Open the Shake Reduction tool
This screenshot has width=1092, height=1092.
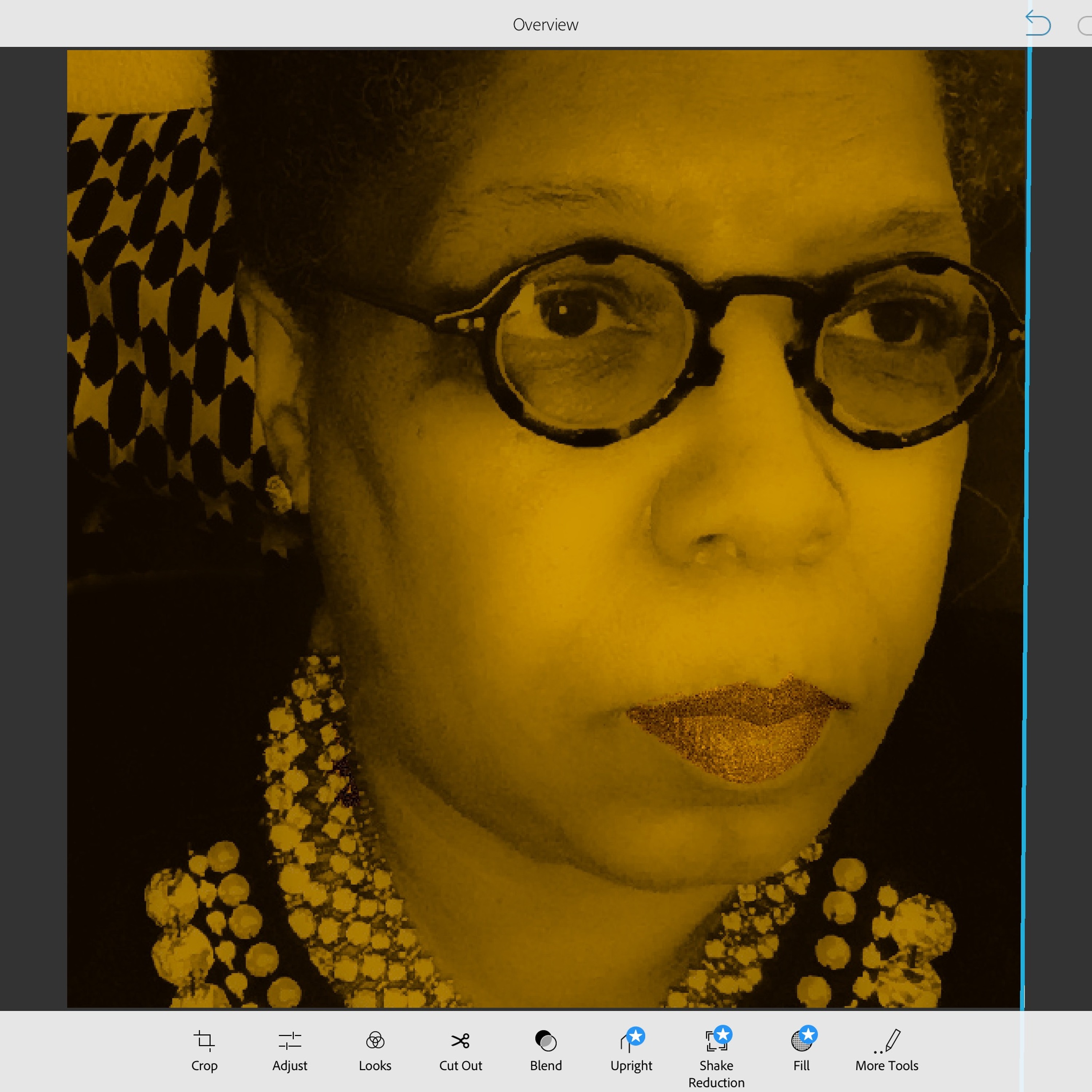(716, 1057)
